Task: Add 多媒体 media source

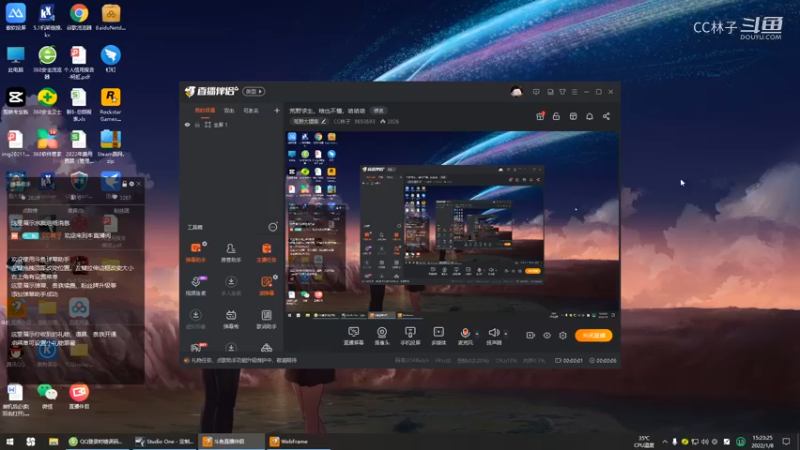Action: [x=438, y=336]
